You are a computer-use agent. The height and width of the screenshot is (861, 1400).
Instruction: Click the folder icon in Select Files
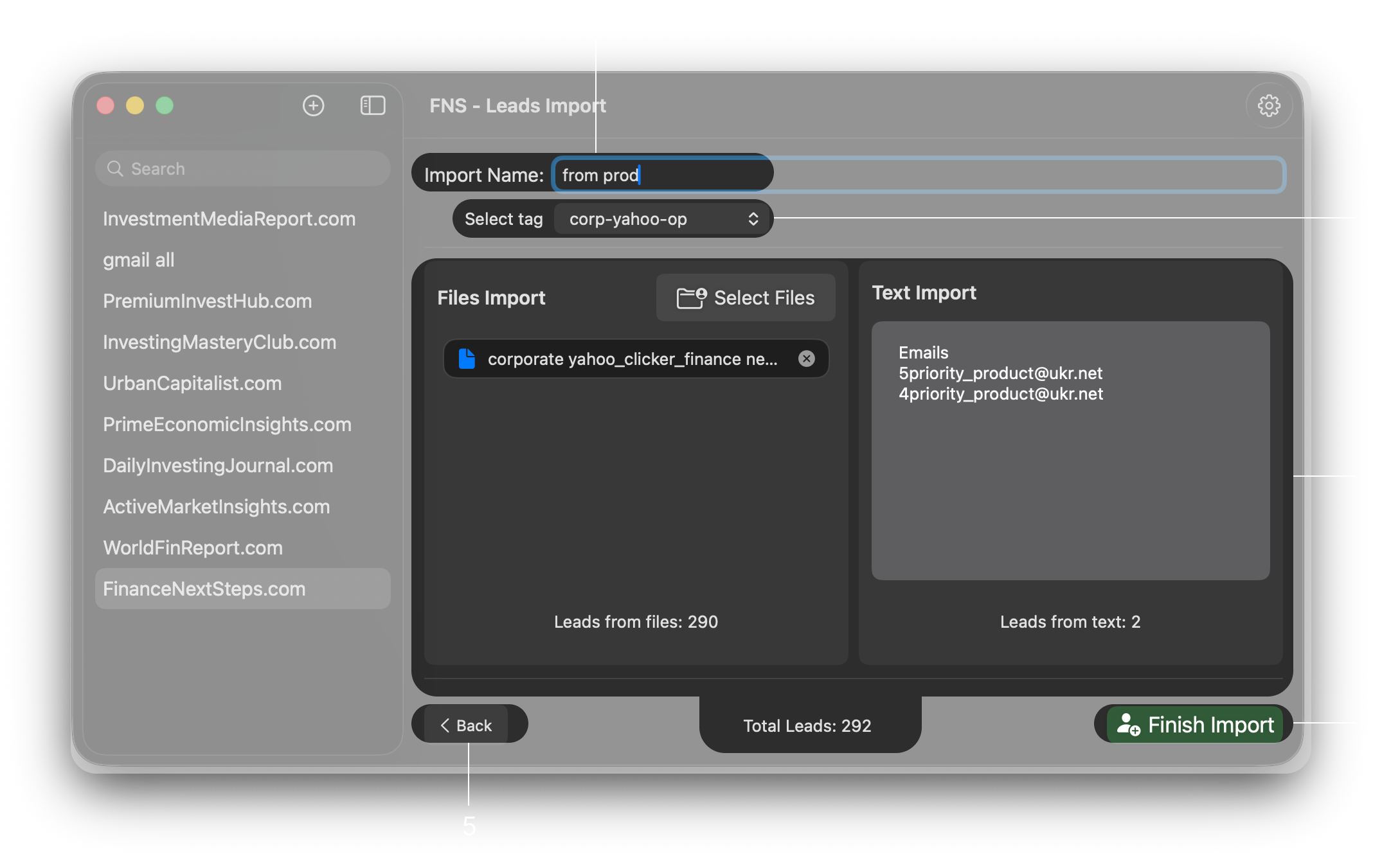click(691, 298)
